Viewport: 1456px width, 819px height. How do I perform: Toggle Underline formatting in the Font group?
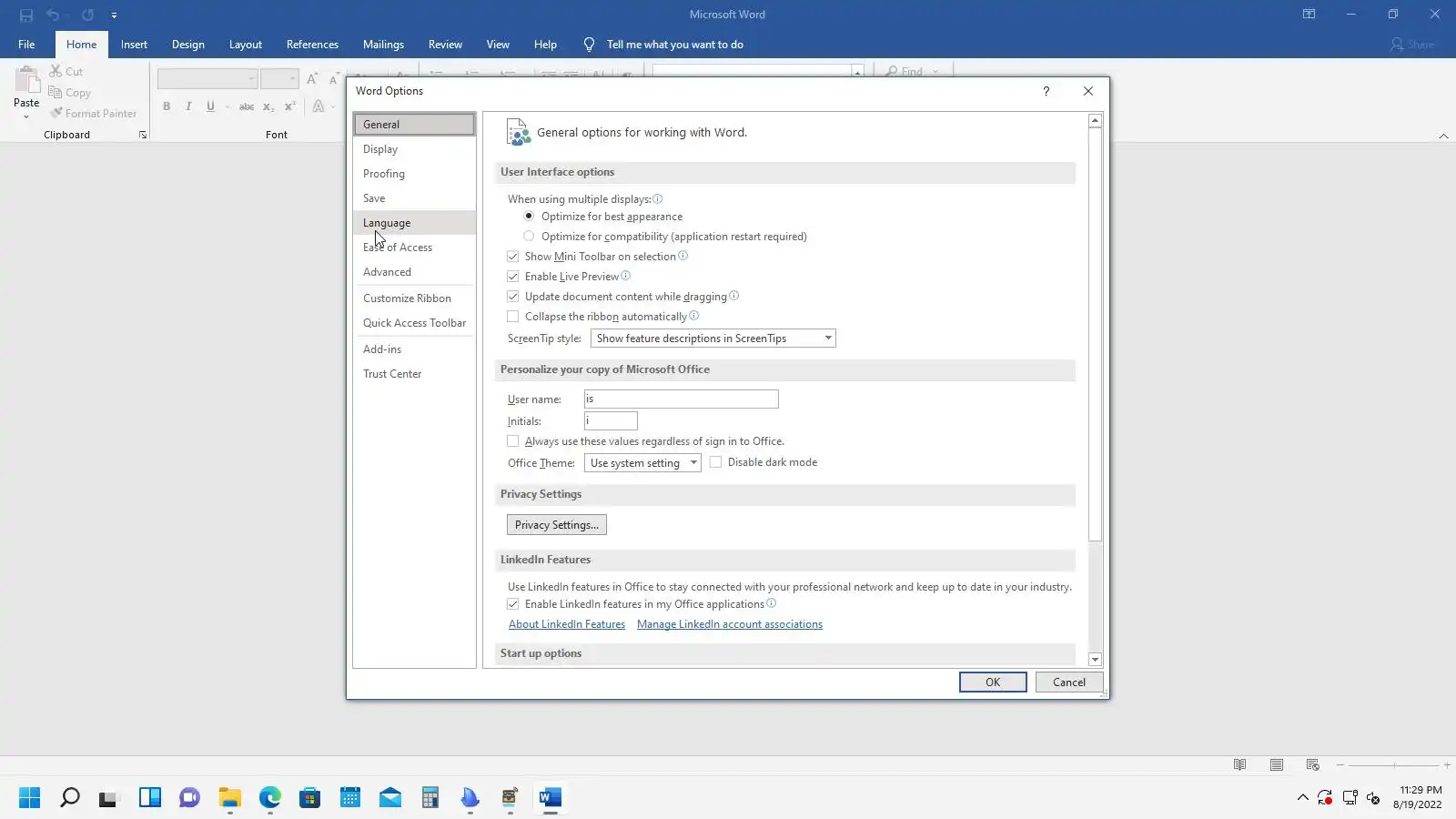pos(210,106)
